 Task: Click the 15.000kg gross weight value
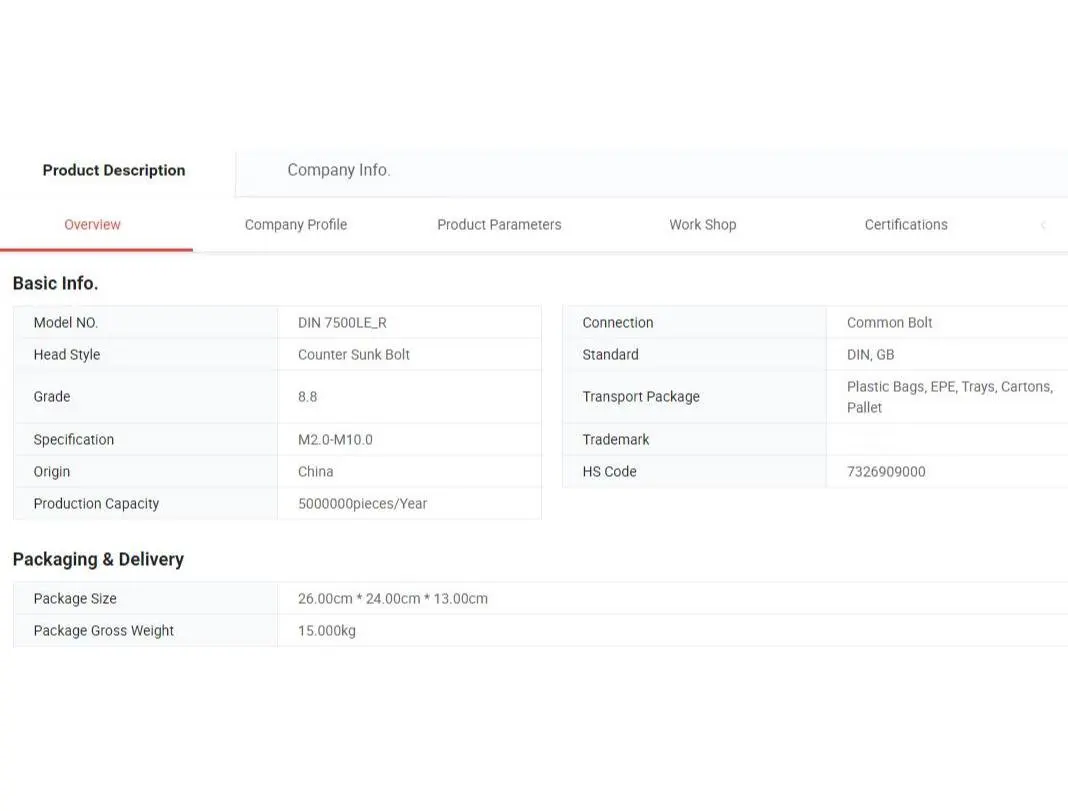coord(327,631)
